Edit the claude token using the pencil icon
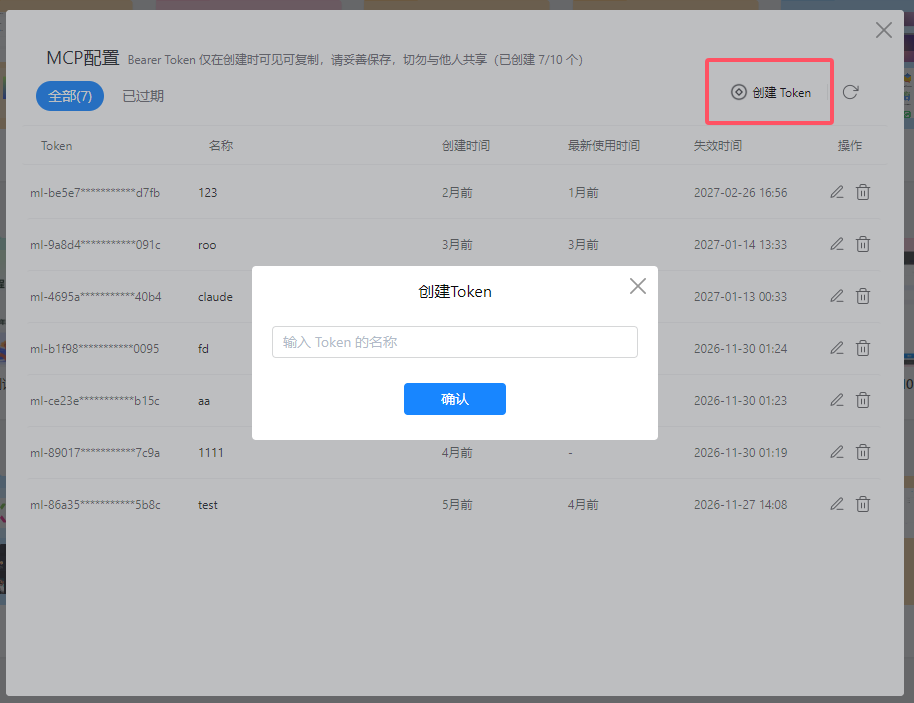Viewport: 914px width, 703px height. [837, 296]
